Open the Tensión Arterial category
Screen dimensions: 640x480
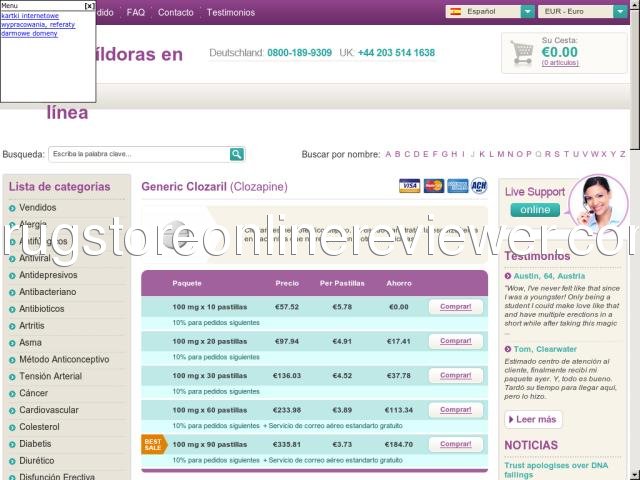[x=51, y=376]
